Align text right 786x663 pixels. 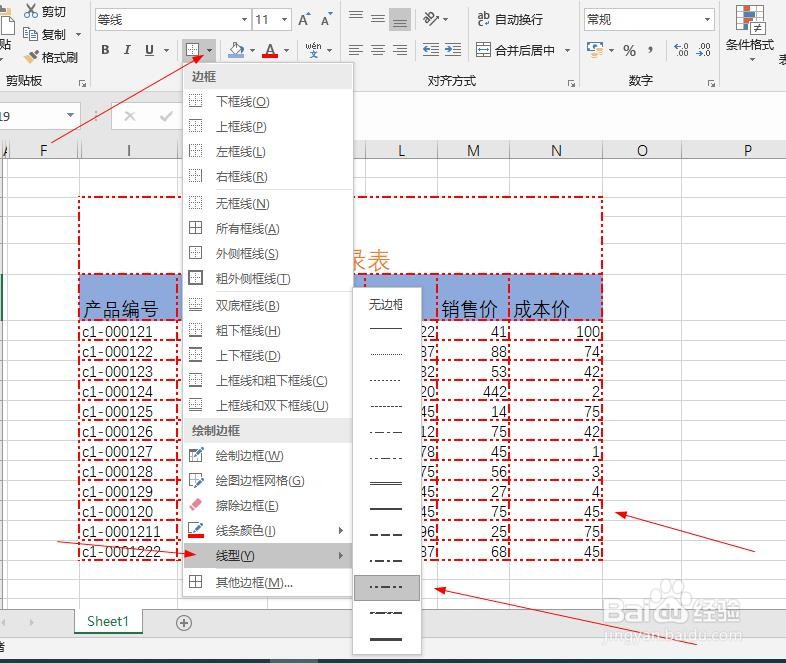point(400,50)
